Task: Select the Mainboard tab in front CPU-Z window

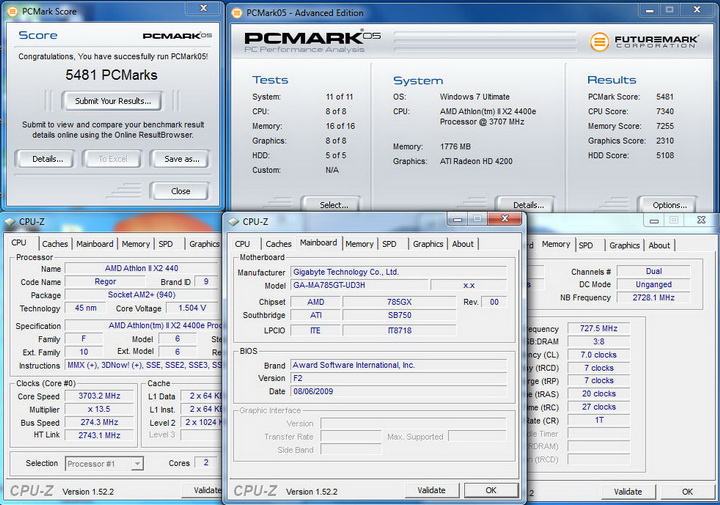Action: click(x=318, y=243)
